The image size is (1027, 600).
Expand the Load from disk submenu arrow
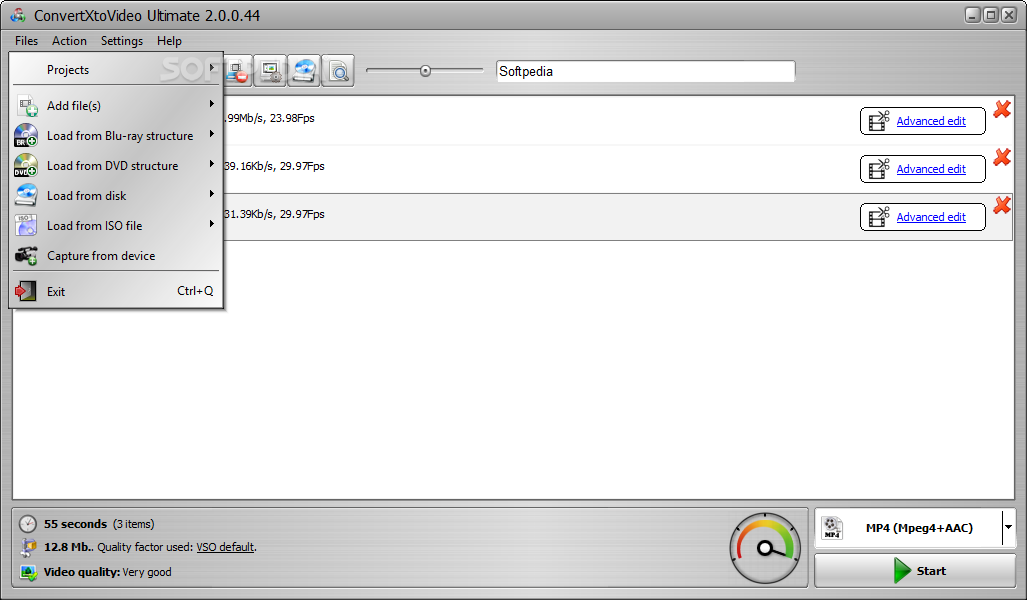coord(212,194)
